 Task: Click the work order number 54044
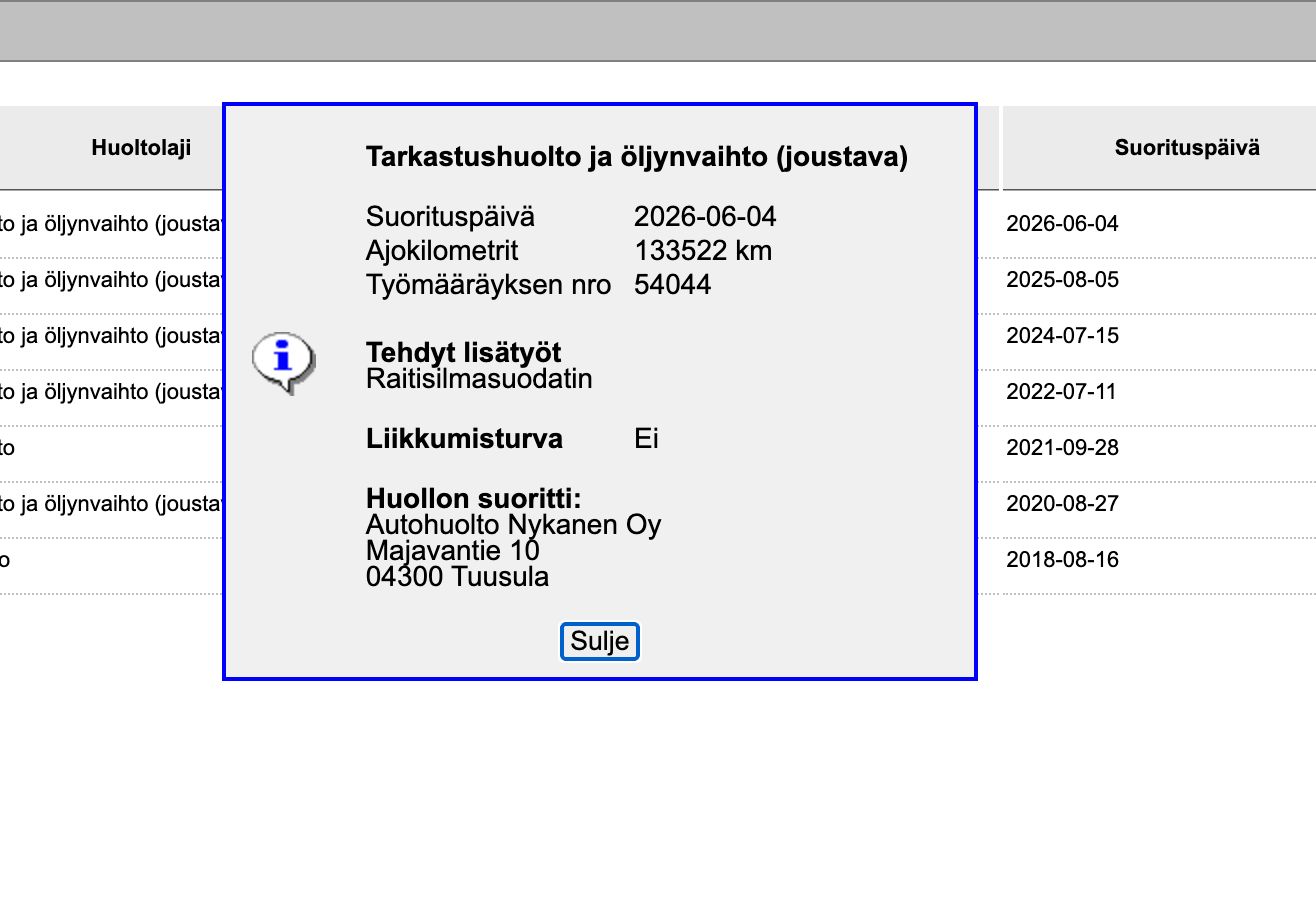point(672,285)
